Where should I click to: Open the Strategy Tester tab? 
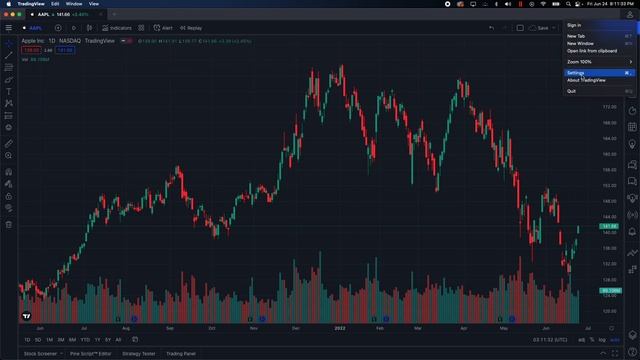point(138,353)
